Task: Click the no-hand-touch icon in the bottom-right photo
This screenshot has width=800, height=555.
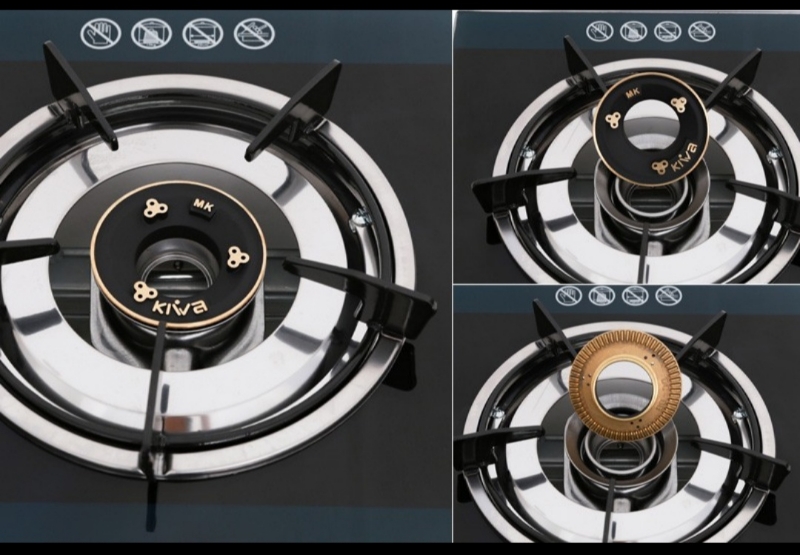Action: (569, 296)
